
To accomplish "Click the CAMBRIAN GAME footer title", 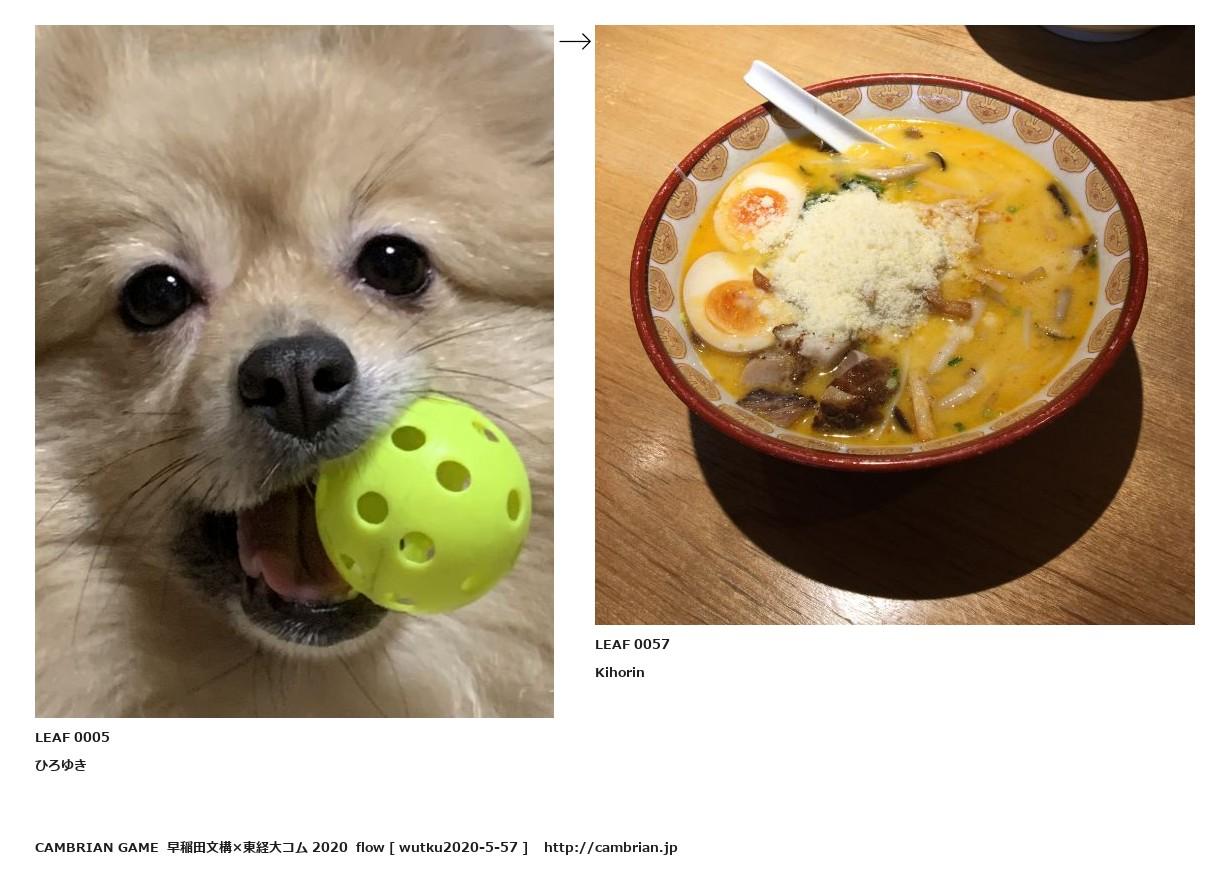I will tap(97, 847).
